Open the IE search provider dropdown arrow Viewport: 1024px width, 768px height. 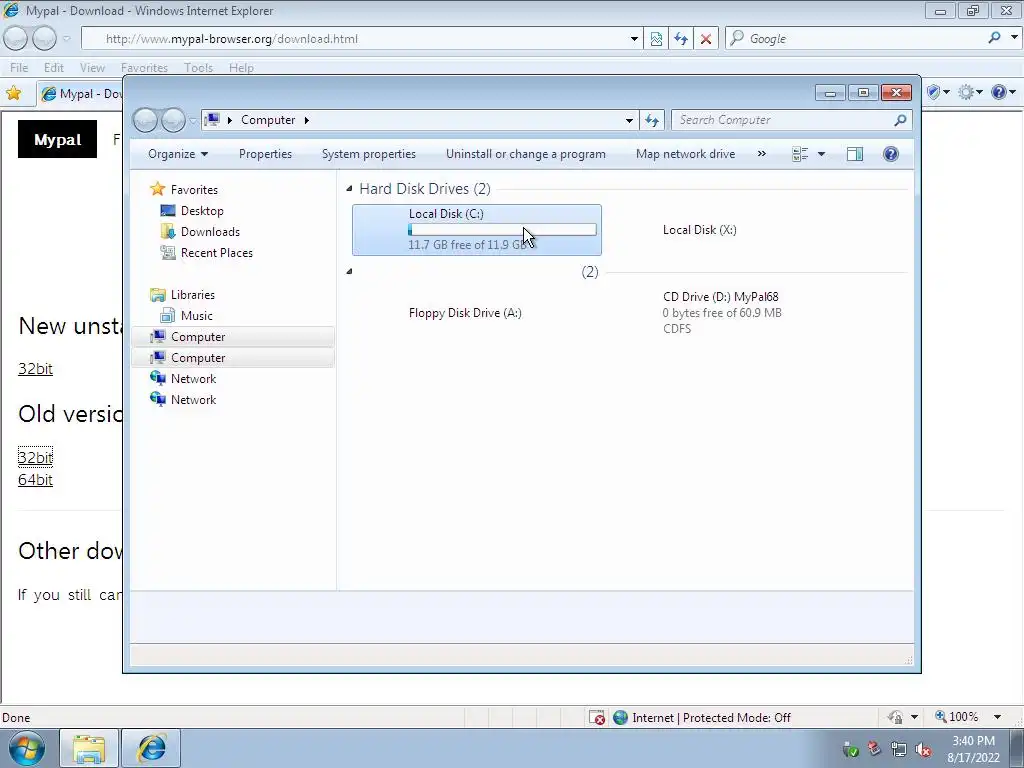pos(1014,39)
